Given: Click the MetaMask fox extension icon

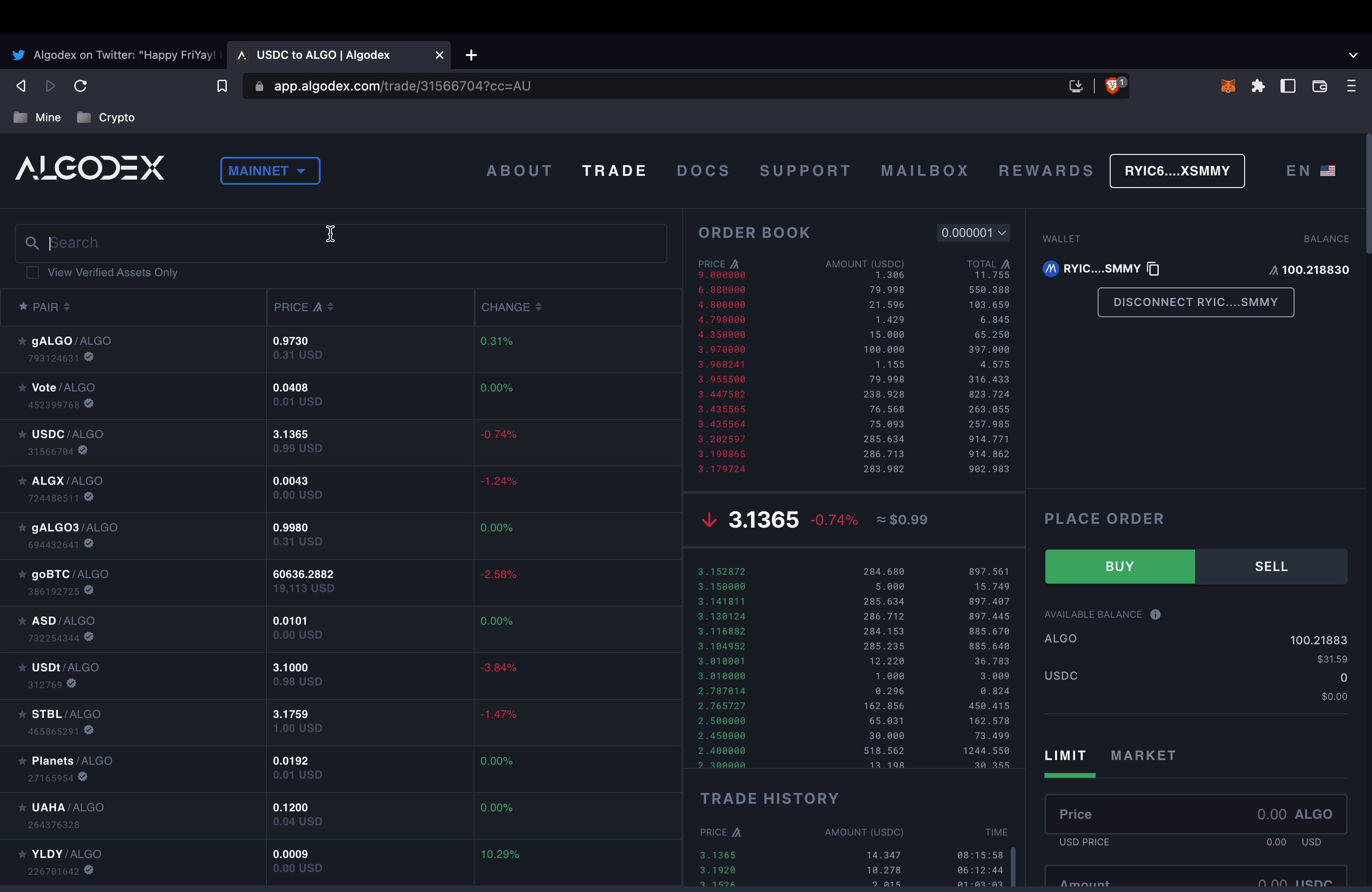Looking at the screenshot, I should (x=1227, y=86).
